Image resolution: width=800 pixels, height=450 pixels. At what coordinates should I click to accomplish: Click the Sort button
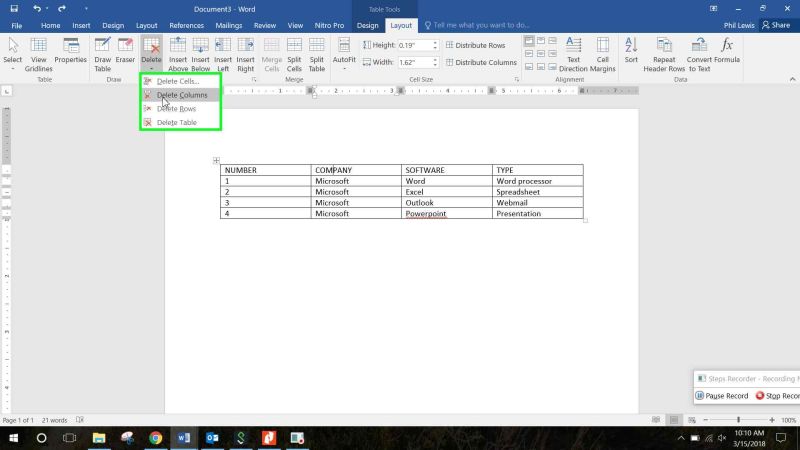pos(631,51)
